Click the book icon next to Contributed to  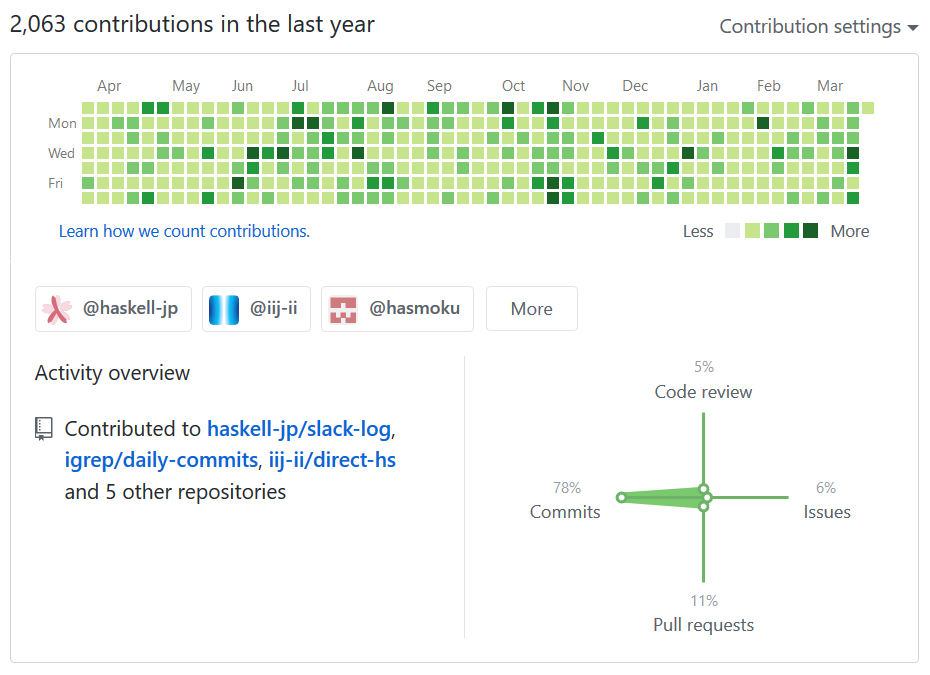click(43, 428)
